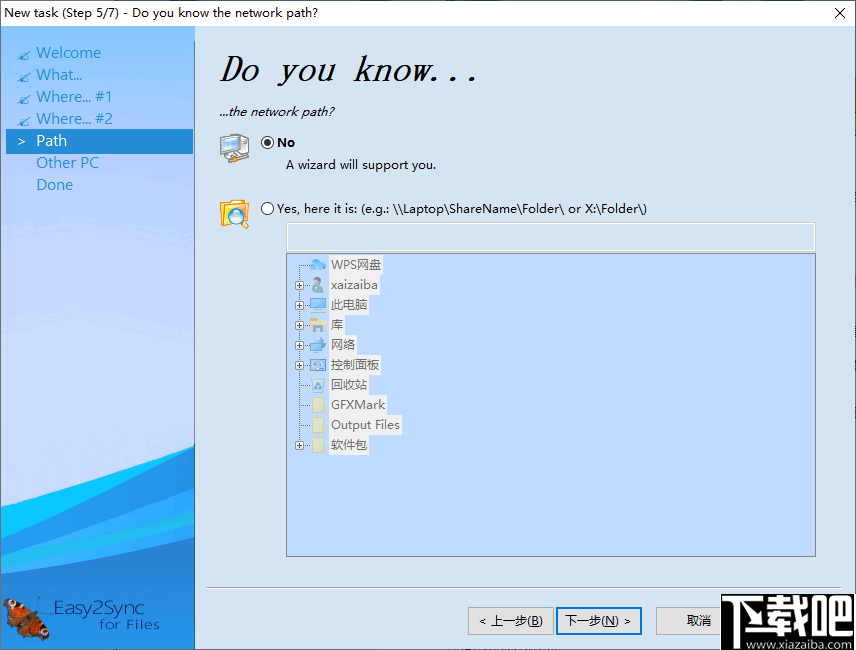This screenshot has width=856, height=650.
Task: Switch to the Other PC wizard step
Action: pos(67,162)
